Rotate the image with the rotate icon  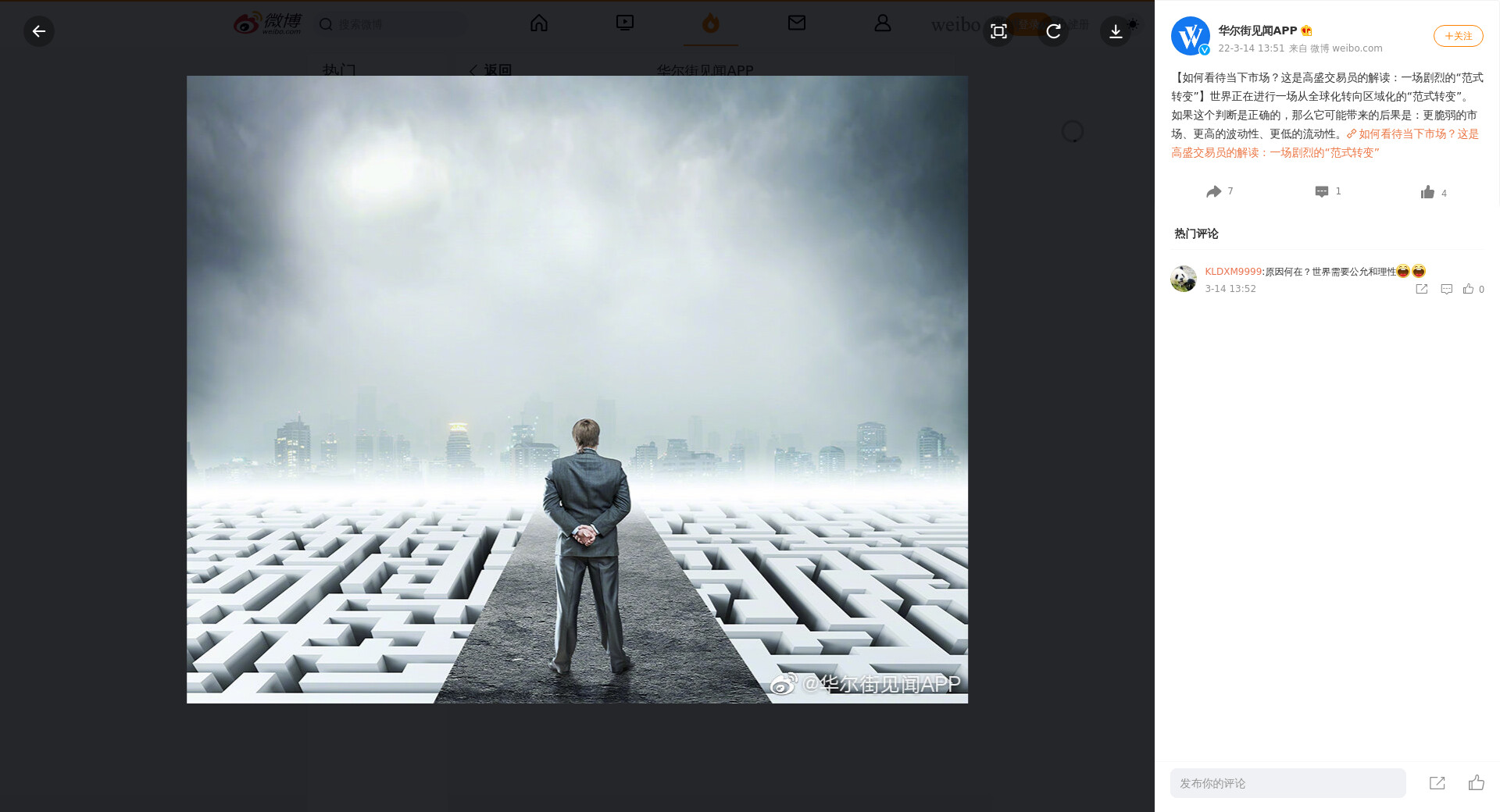1053,31
